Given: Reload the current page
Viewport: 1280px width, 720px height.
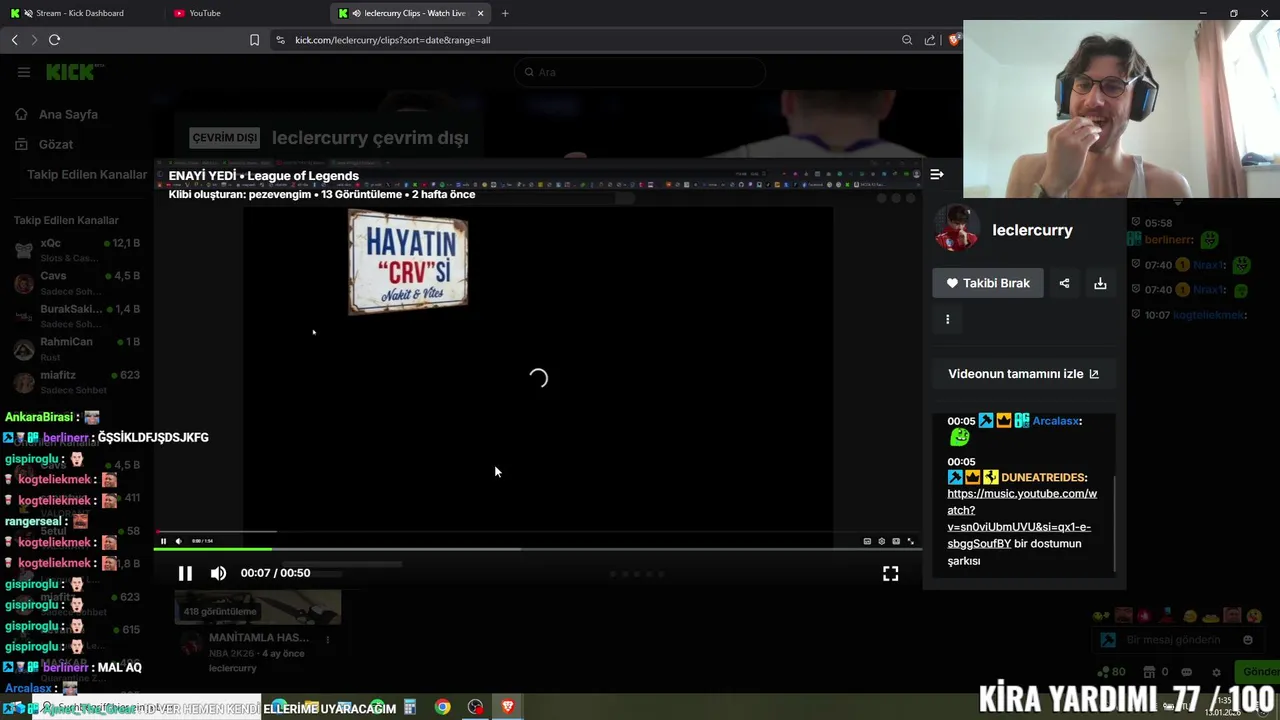Looking at the screenshot, I should click(55, 40).
